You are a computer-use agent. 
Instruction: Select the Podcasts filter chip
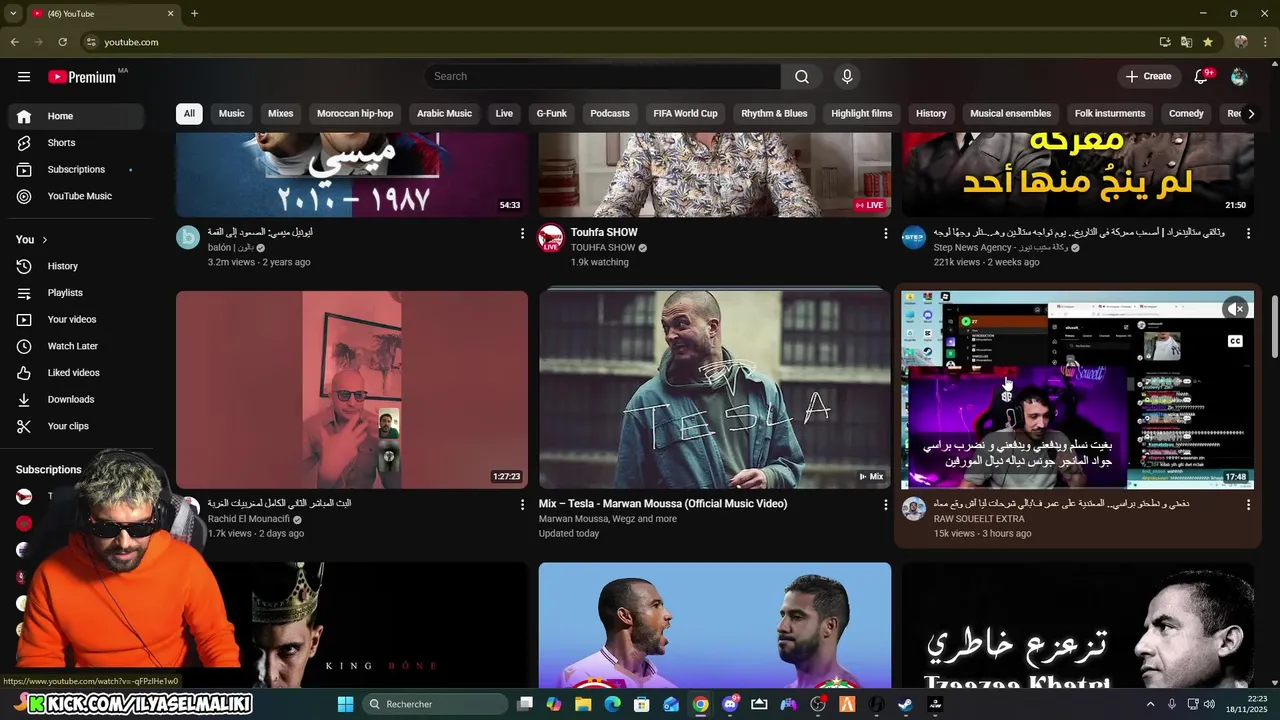click(610, 114)
